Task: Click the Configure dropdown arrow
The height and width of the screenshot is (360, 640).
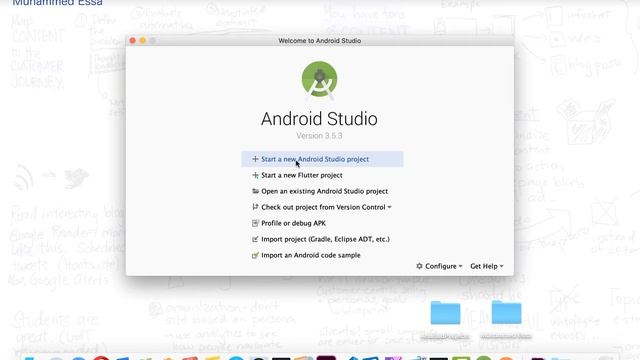Action: 460,266
